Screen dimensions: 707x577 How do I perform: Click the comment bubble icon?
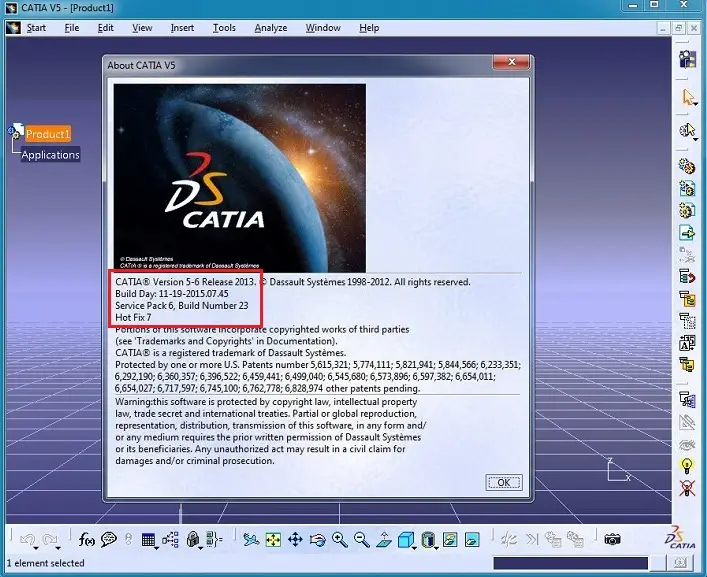point(109,539)
